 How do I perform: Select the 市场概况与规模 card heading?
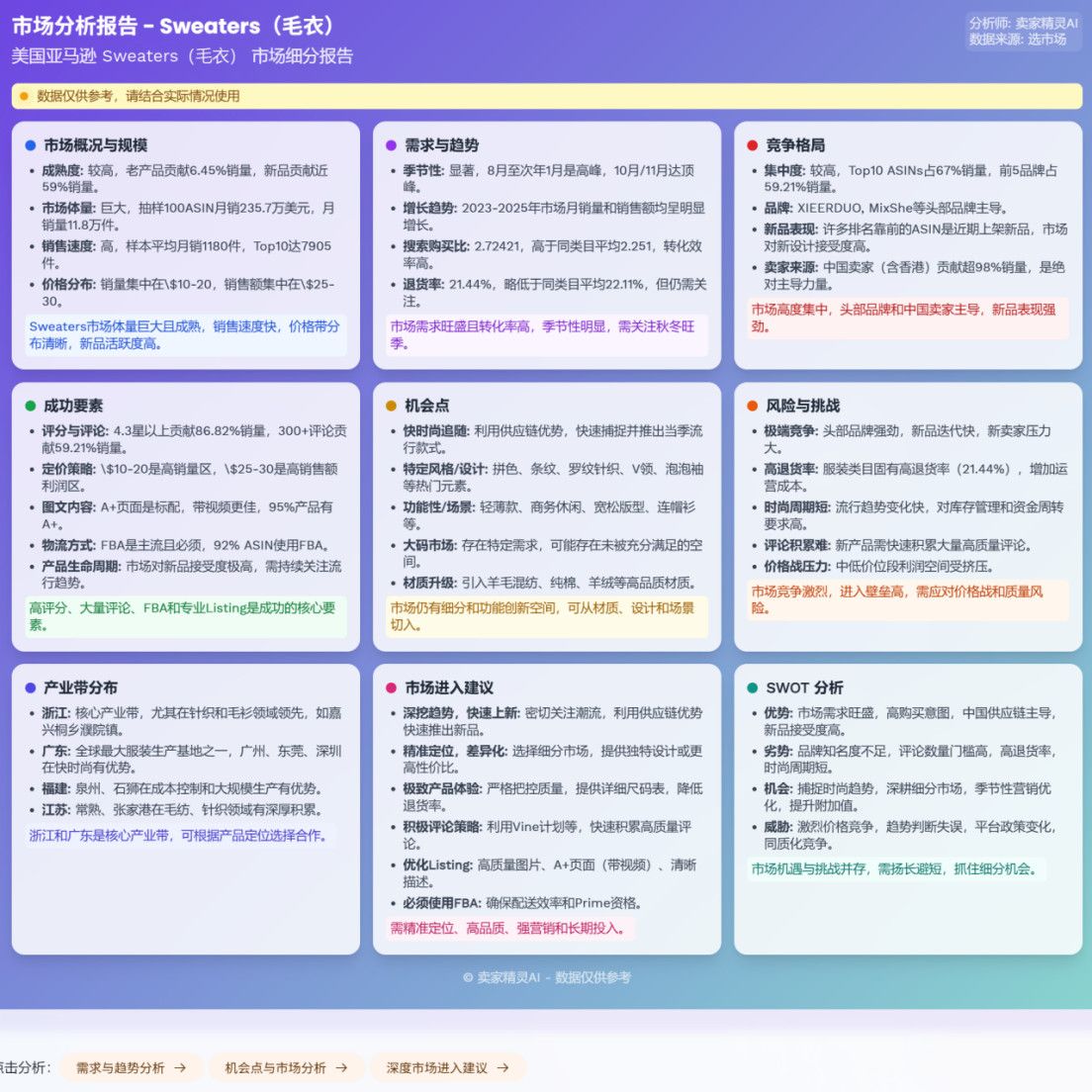point(95,145)
